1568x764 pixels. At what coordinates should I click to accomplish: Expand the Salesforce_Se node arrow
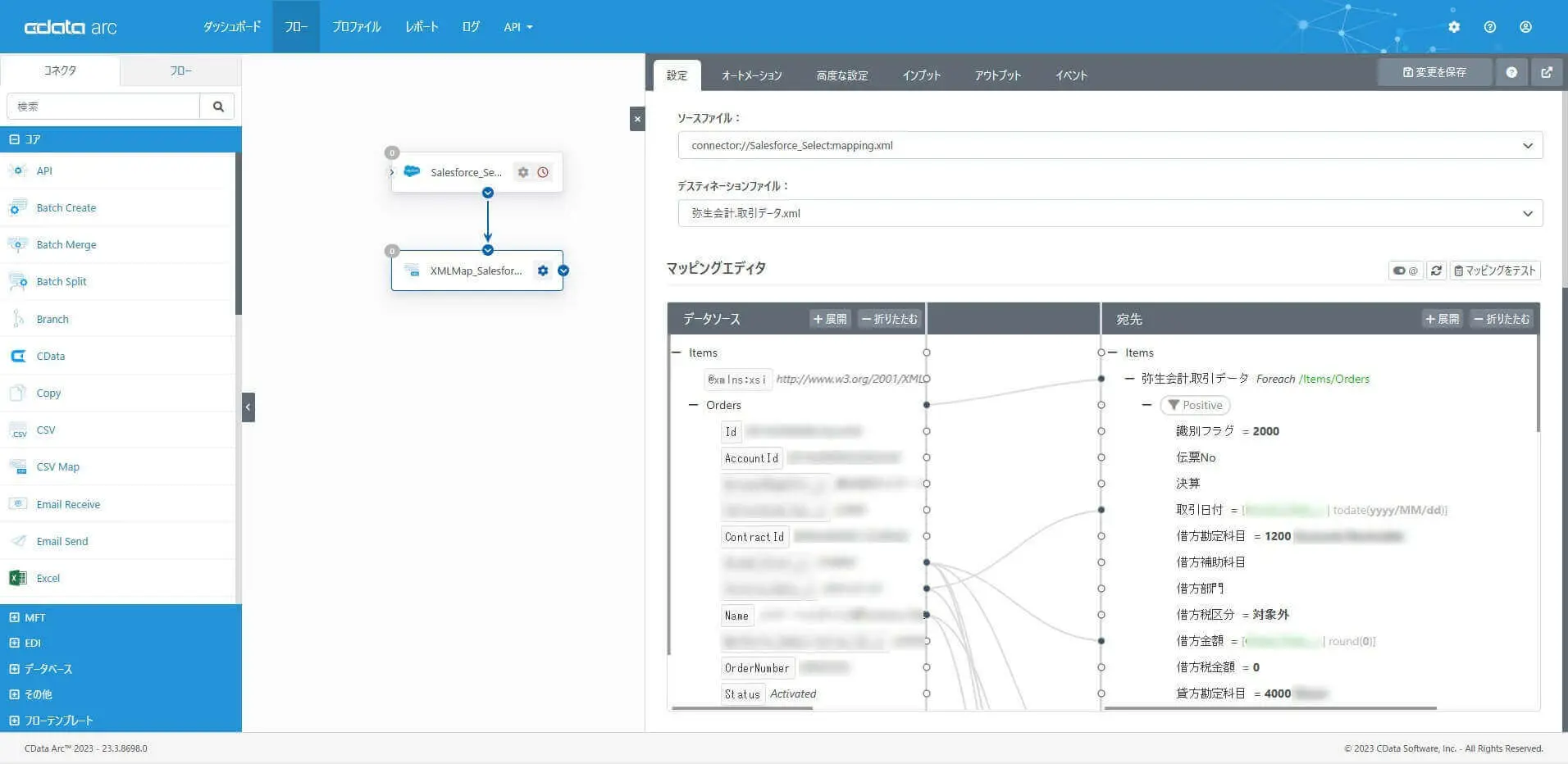(392, 172)
